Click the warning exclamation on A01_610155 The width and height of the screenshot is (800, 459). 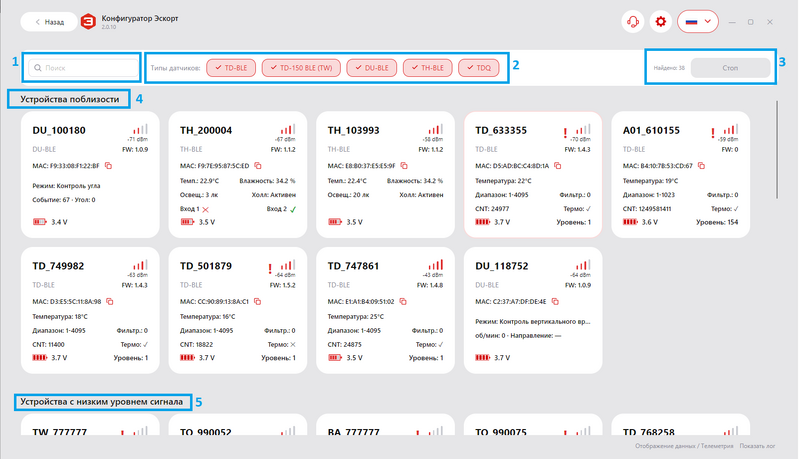(x=713, y=133)
